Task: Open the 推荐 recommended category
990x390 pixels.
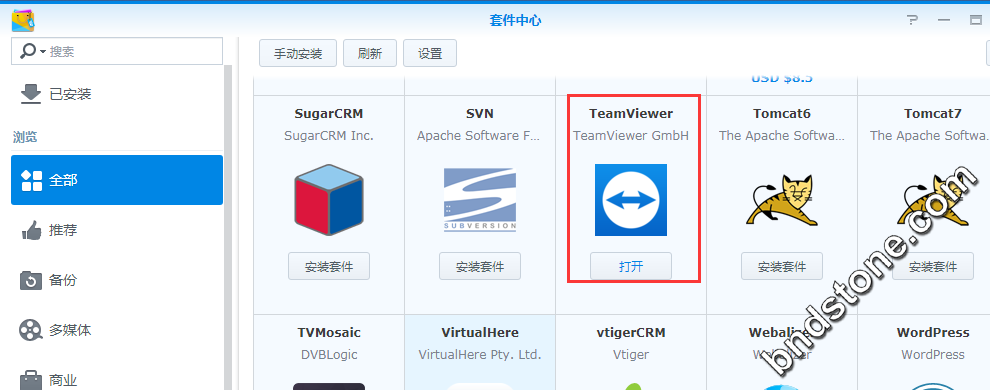Action: coord(117,230)
